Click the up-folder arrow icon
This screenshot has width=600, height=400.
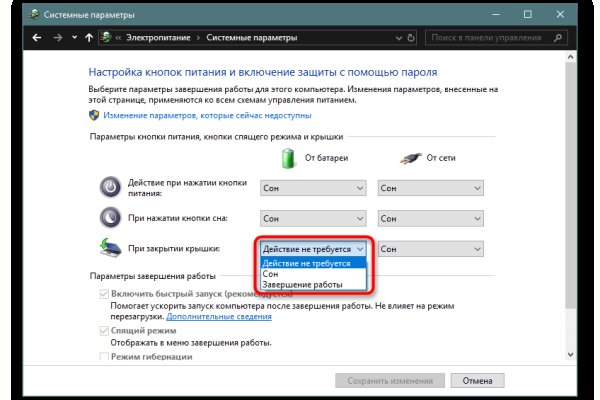[x=89, y=38]
